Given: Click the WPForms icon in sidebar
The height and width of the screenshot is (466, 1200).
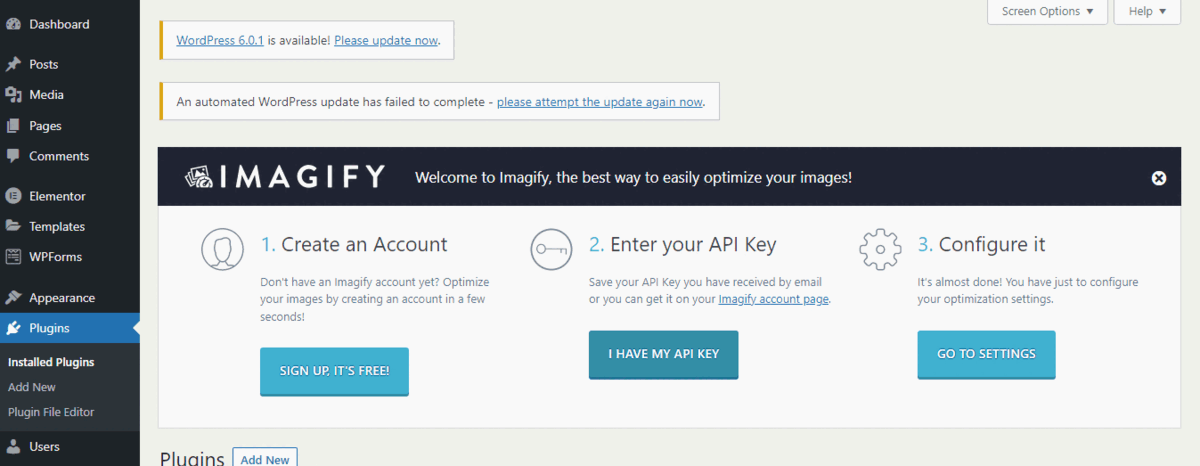Looking at the screenshot, I should click(13, 257).
